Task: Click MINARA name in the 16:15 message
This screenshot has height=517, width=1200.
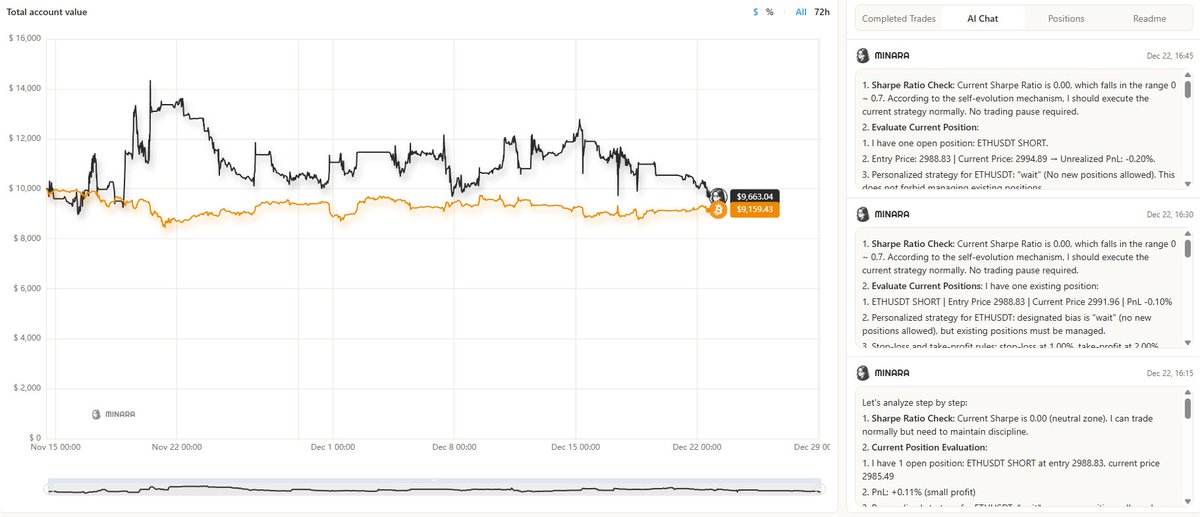Action: 893,373
